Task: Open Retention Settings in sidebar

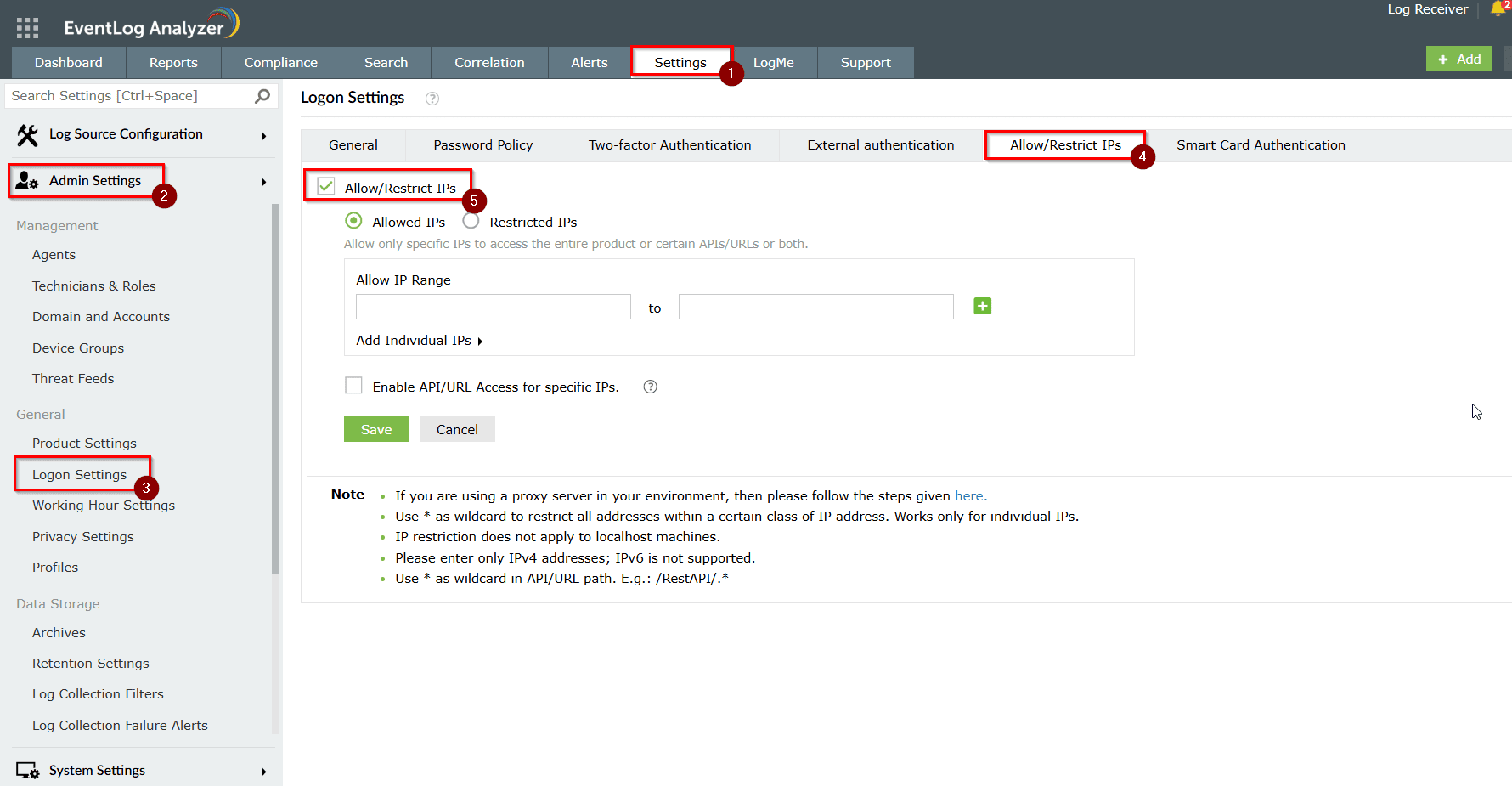Action: point(91,664)
